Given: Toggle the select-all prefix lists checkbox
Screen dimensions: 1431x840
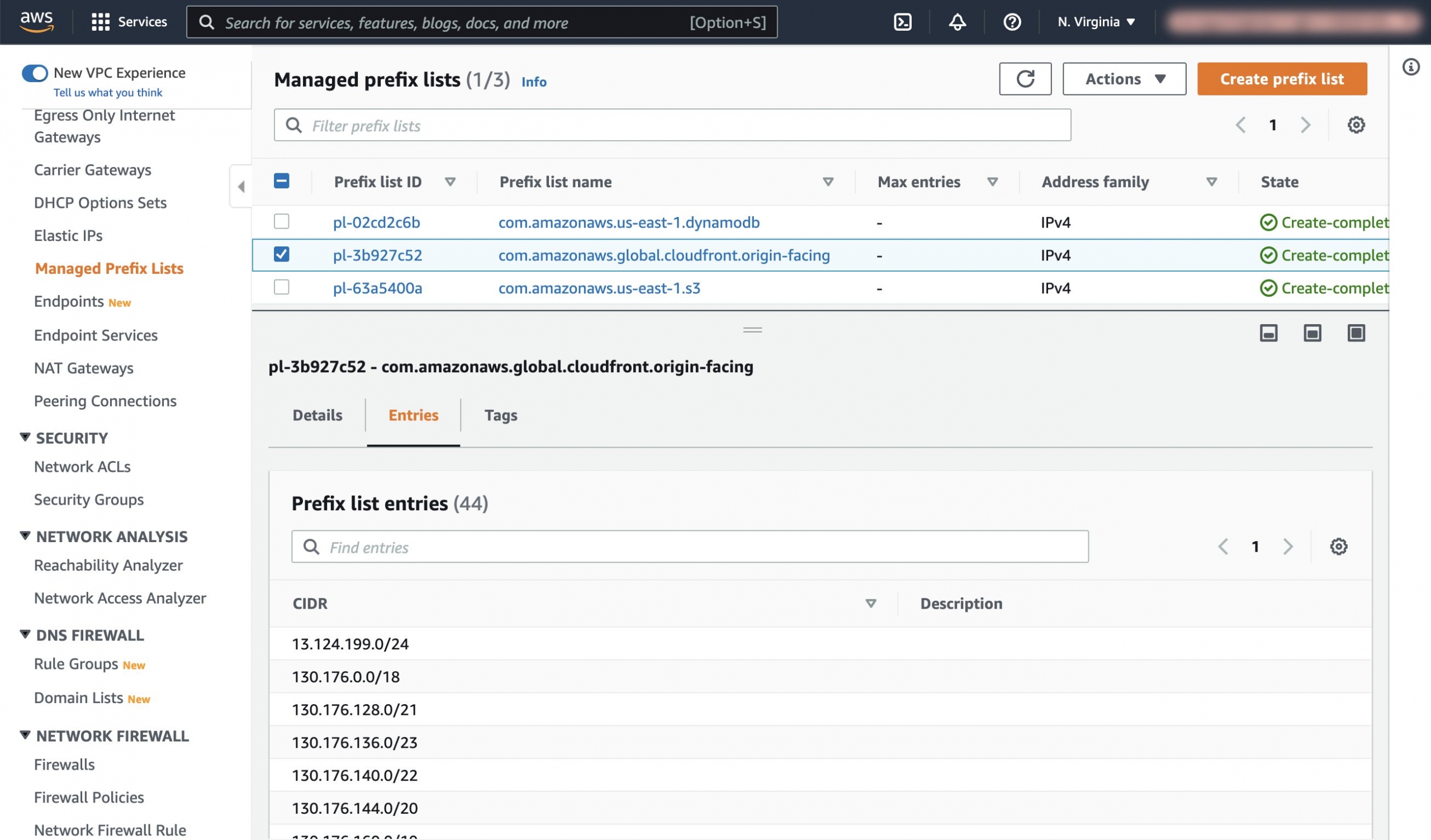Looking at the screenshot, I should 281,181.
